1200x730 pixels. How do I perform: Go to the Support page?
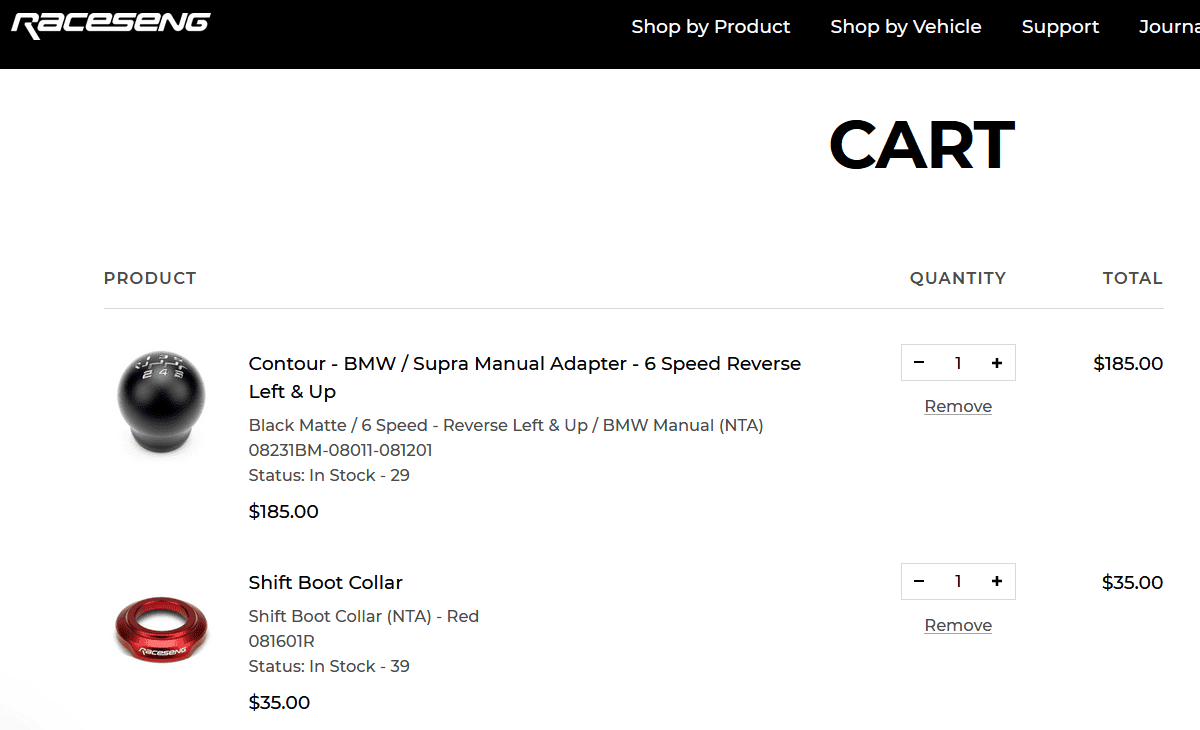pos(1060,27)
